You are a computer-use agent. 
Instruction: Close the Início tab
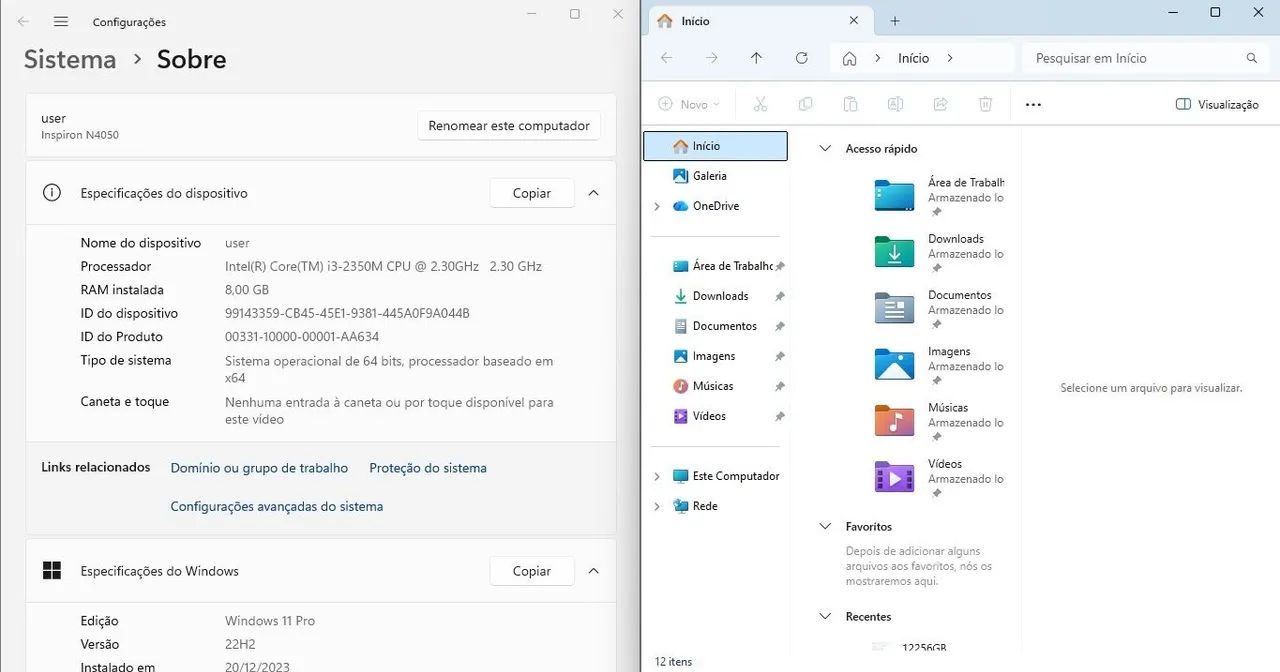[x=853, y=20]
